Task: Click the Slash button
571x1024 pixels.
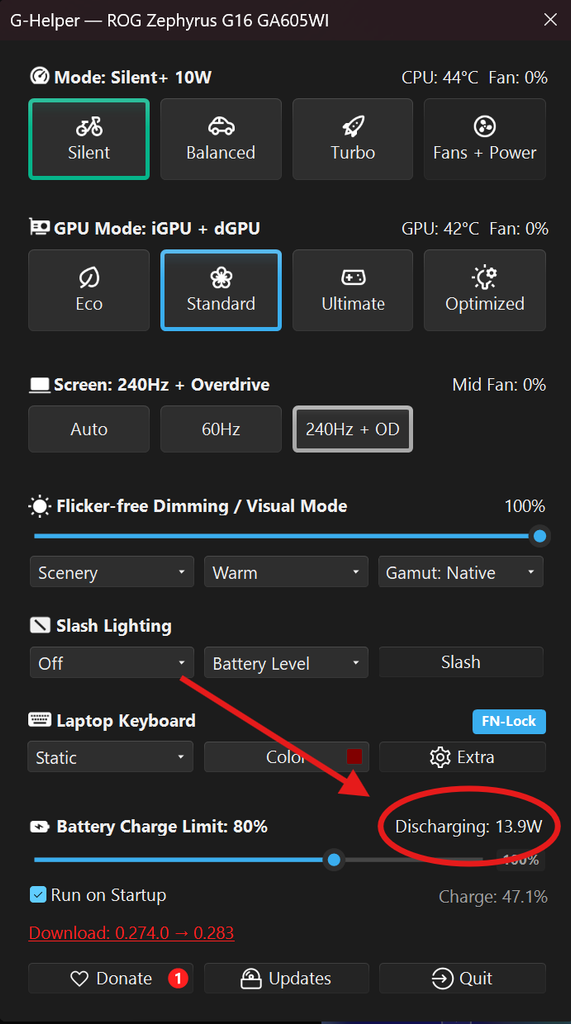Action: 461,662
